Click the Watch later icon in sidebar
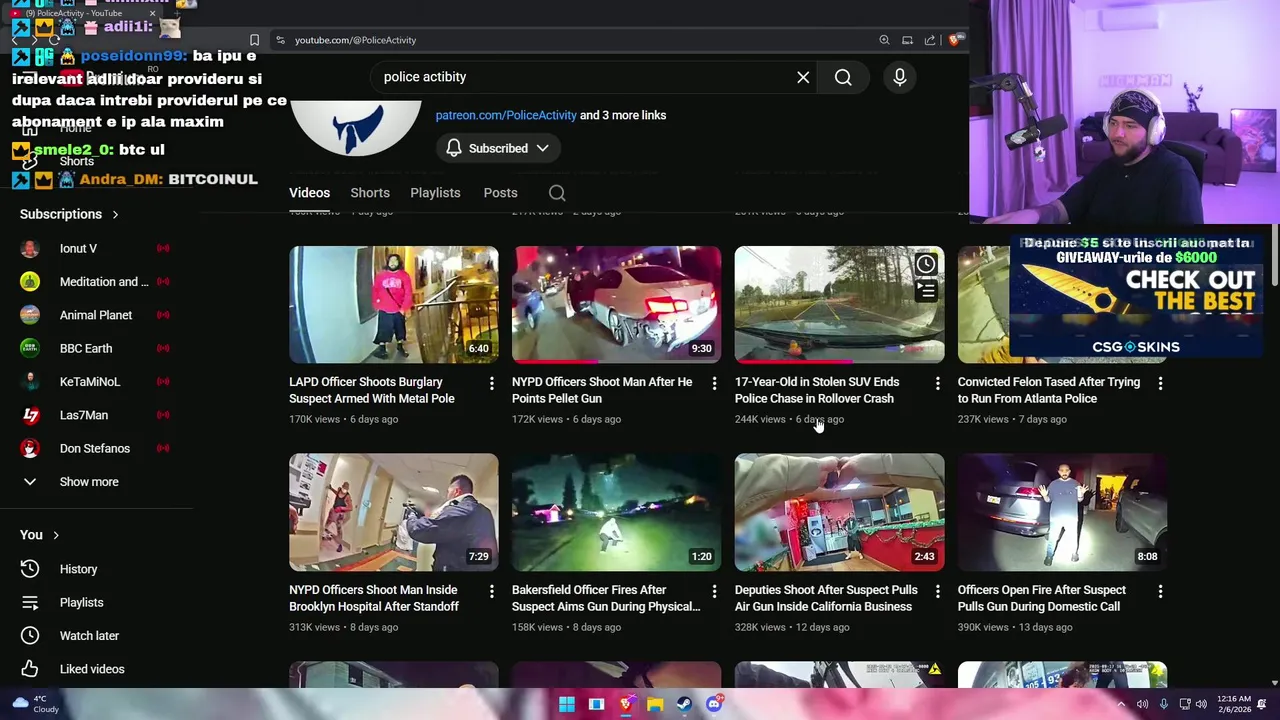 click(30, 636)
